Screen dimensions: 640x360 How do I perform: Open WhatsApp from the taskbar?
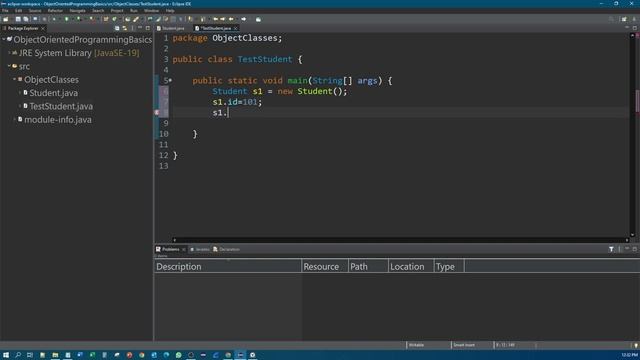click(x=179, y=355)
